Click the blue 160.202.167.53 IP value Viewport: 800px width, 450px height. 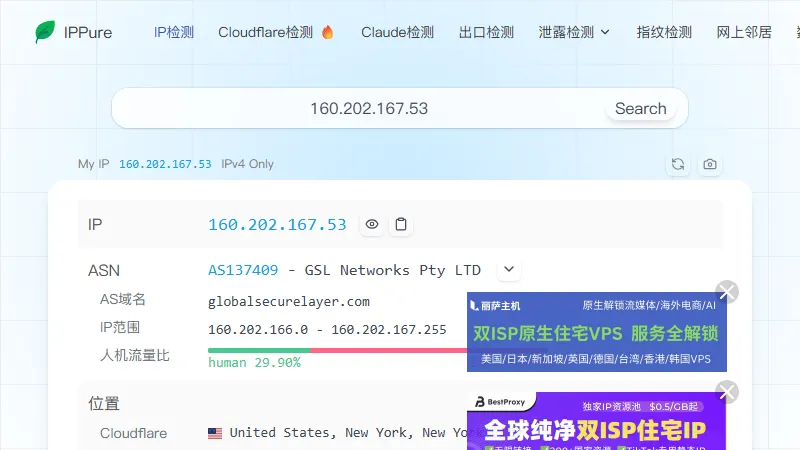click(277, 224)
